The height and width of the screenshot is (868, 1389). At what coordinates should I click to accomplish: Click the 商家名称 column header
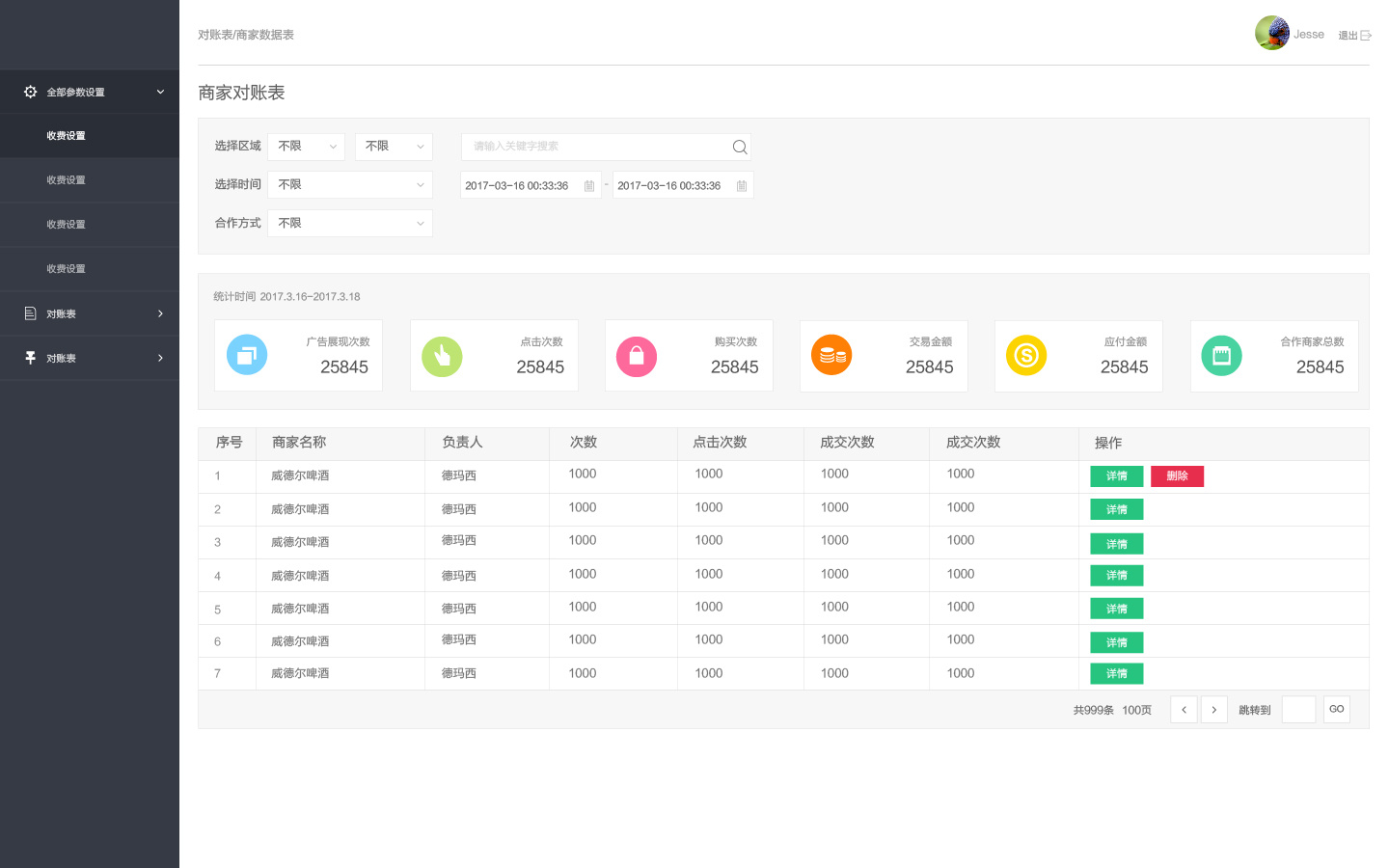(299, 443)
